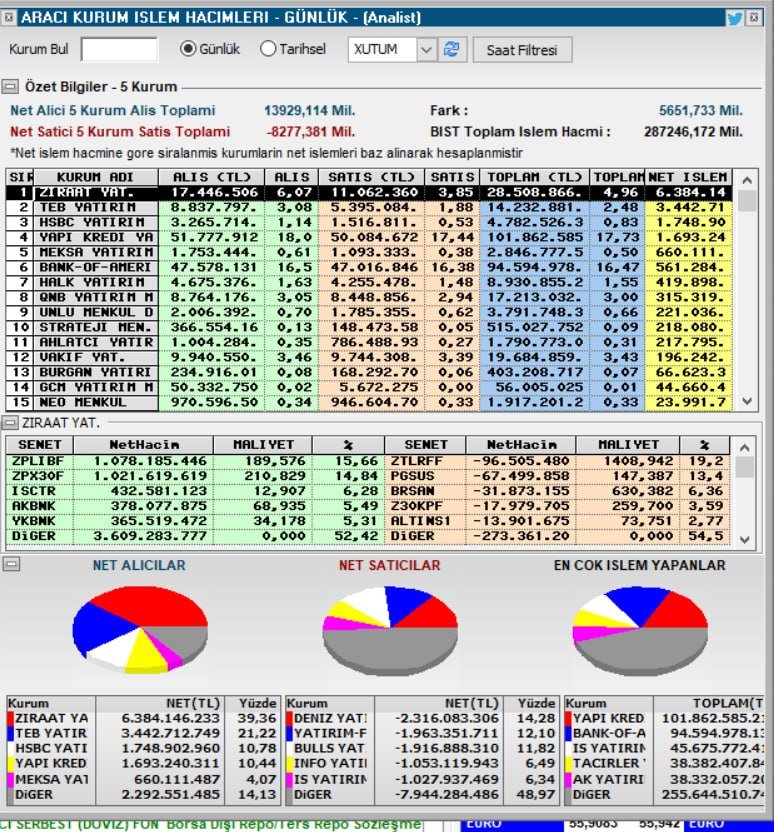Click the window icon left of title text
The image size is (774, 832).
coord(8,18)
